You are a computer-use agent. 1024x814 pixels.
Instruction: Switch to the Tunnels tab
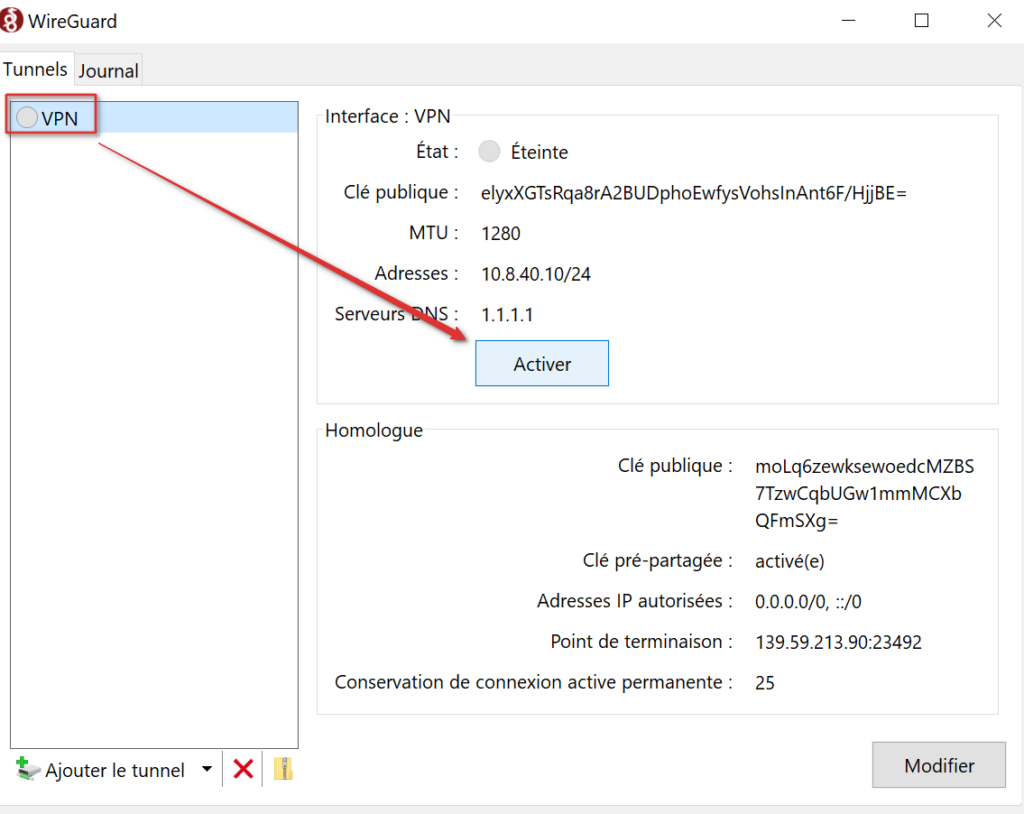tap(36, 69)
